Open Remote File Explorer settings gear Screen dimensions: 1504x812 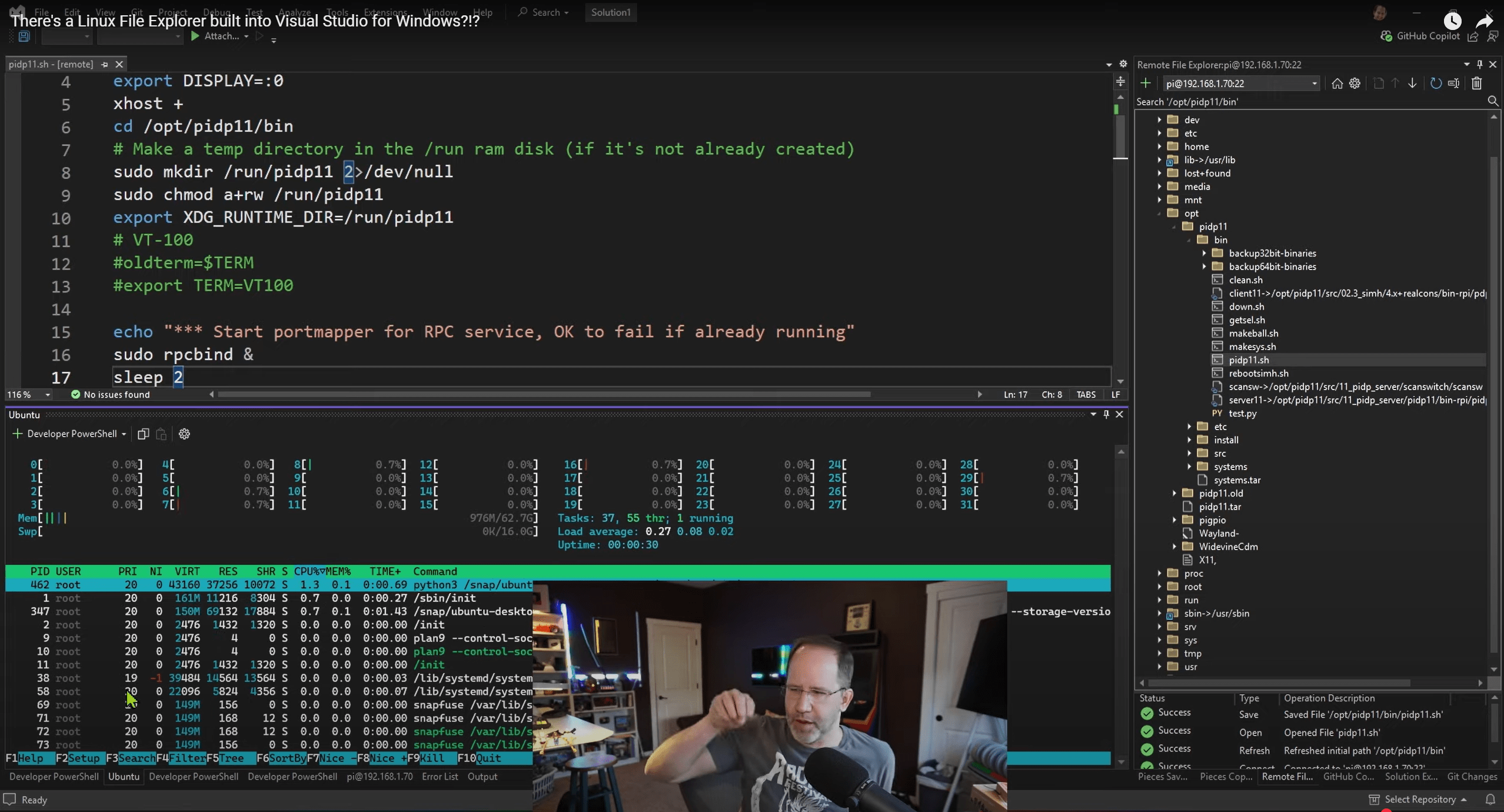coord(1355,84)
